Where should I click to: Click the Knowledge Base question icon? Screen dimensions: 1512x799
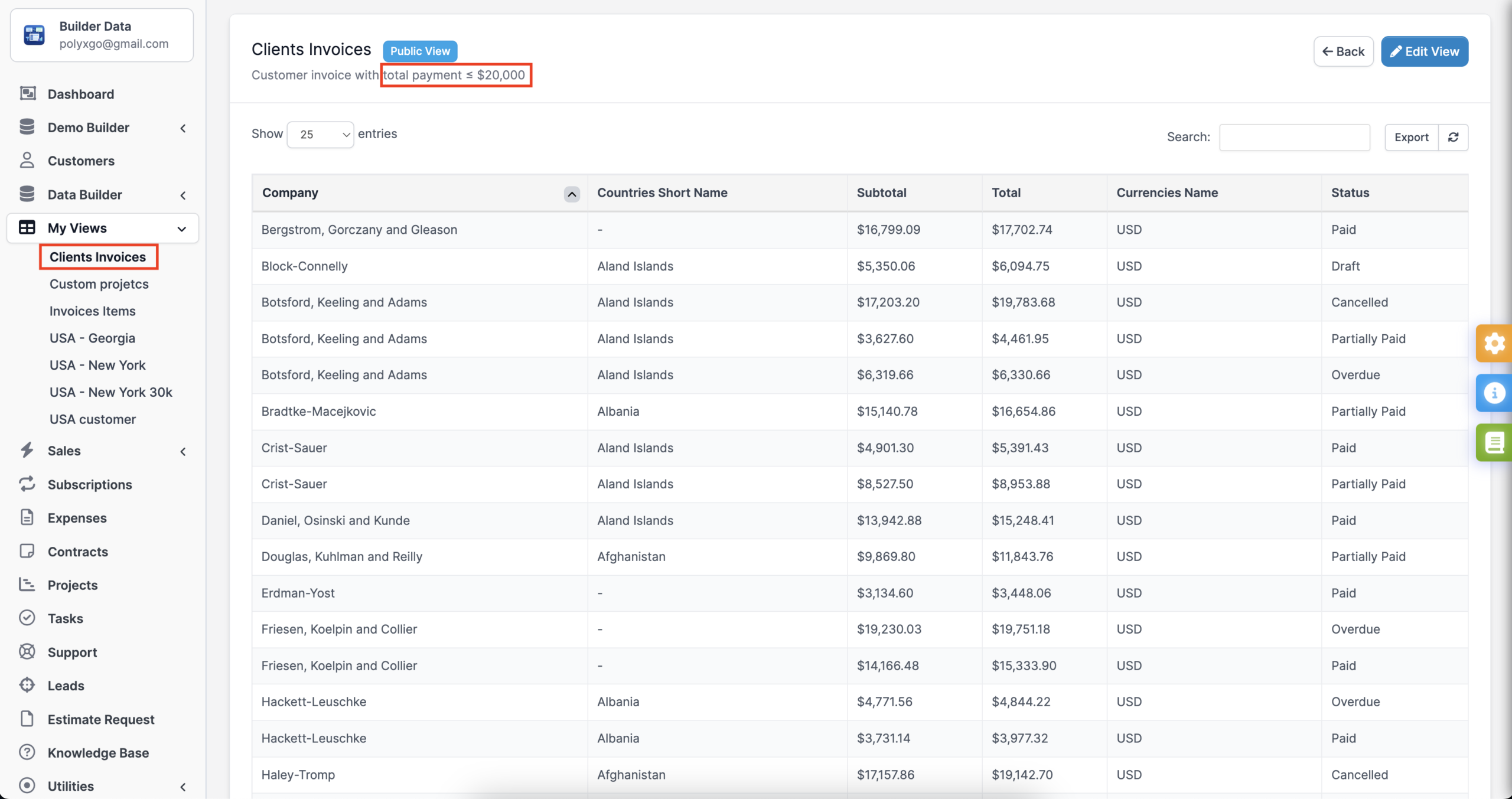[x=27, y=752]
